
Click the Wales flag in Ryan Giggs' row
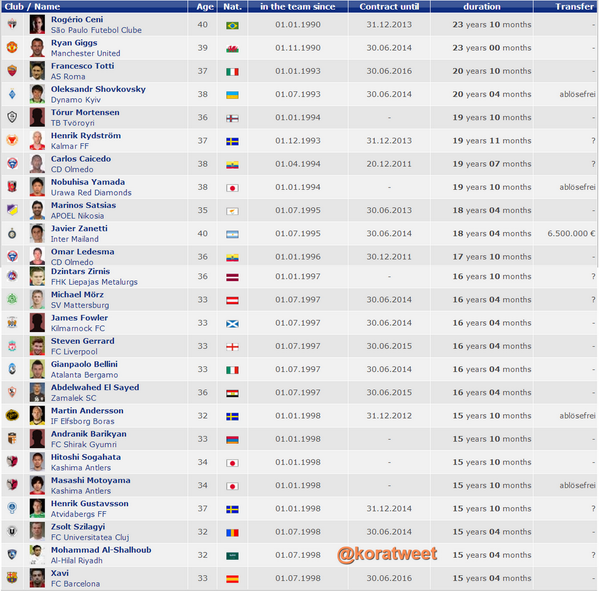point(232,49)
